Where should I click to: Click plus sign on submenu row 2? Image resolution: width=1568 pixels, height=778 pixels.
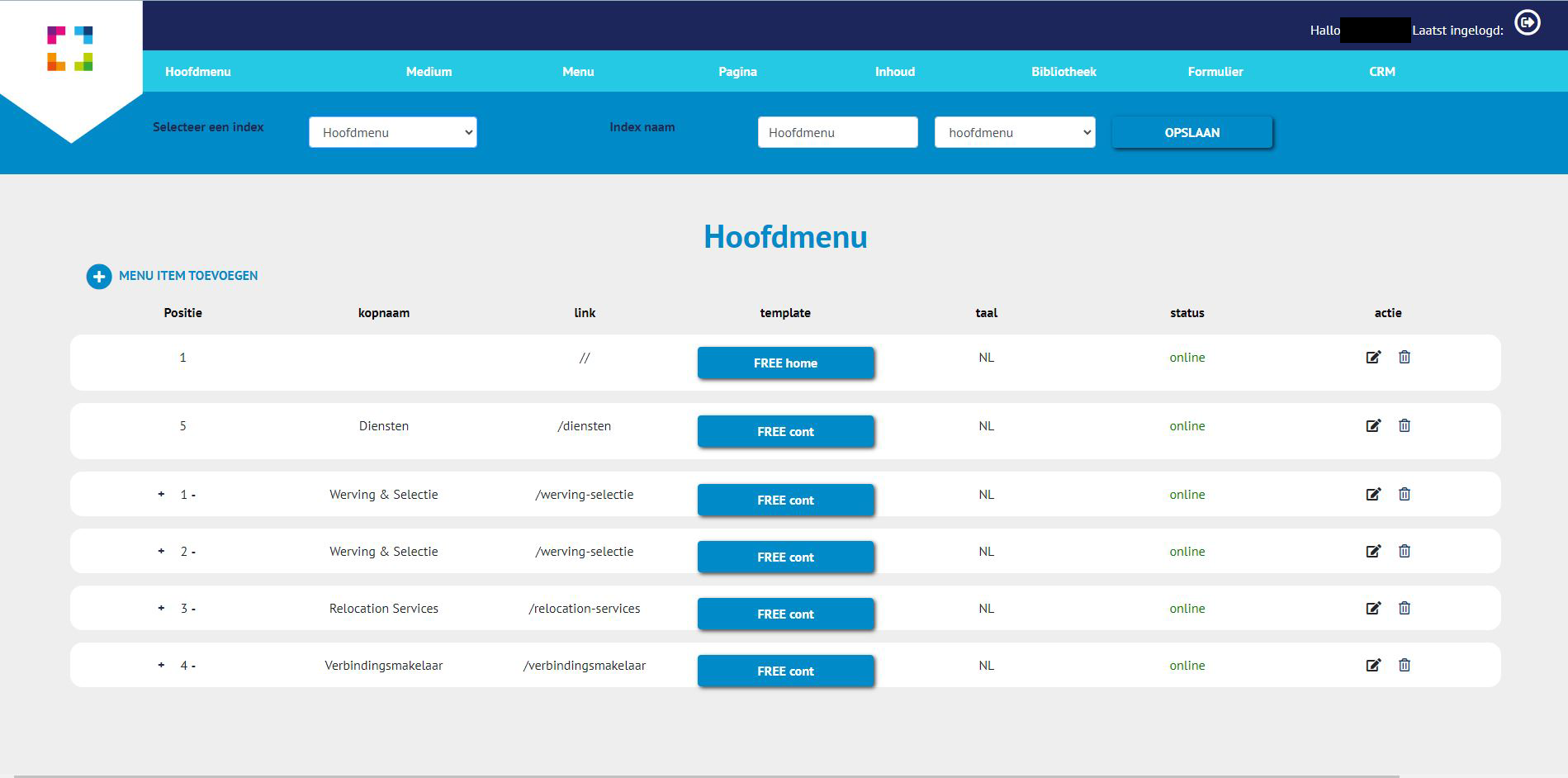pyautogui.click(x=161, y=551)
